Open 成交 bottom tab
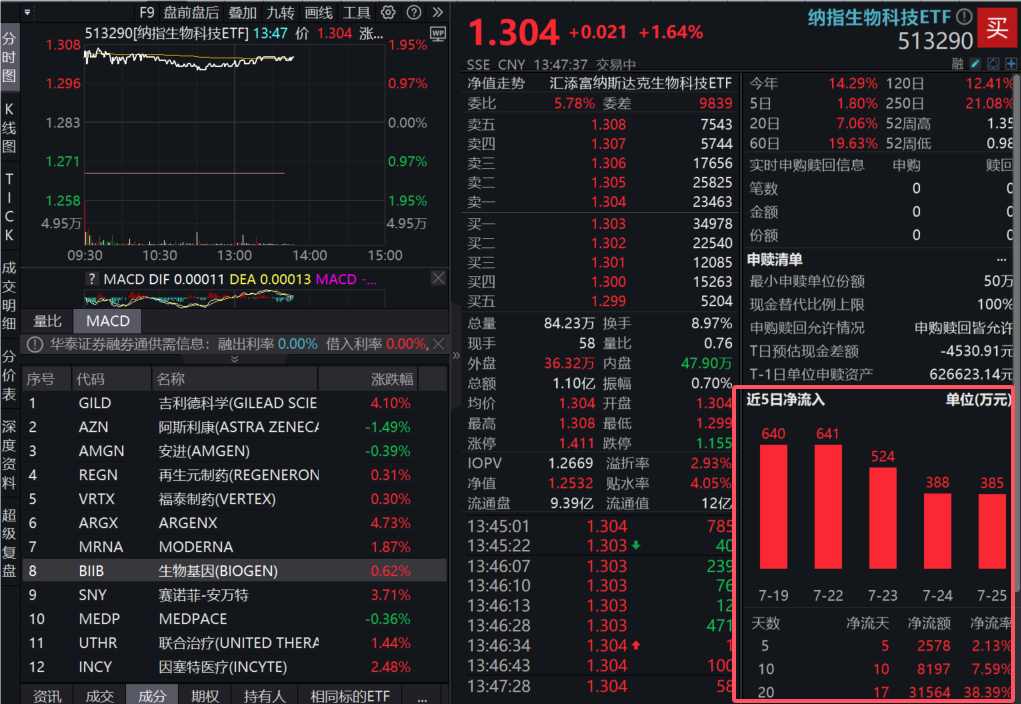Image resolution: width=1021 pixels, height=704 pixels. tap(99, 696)
